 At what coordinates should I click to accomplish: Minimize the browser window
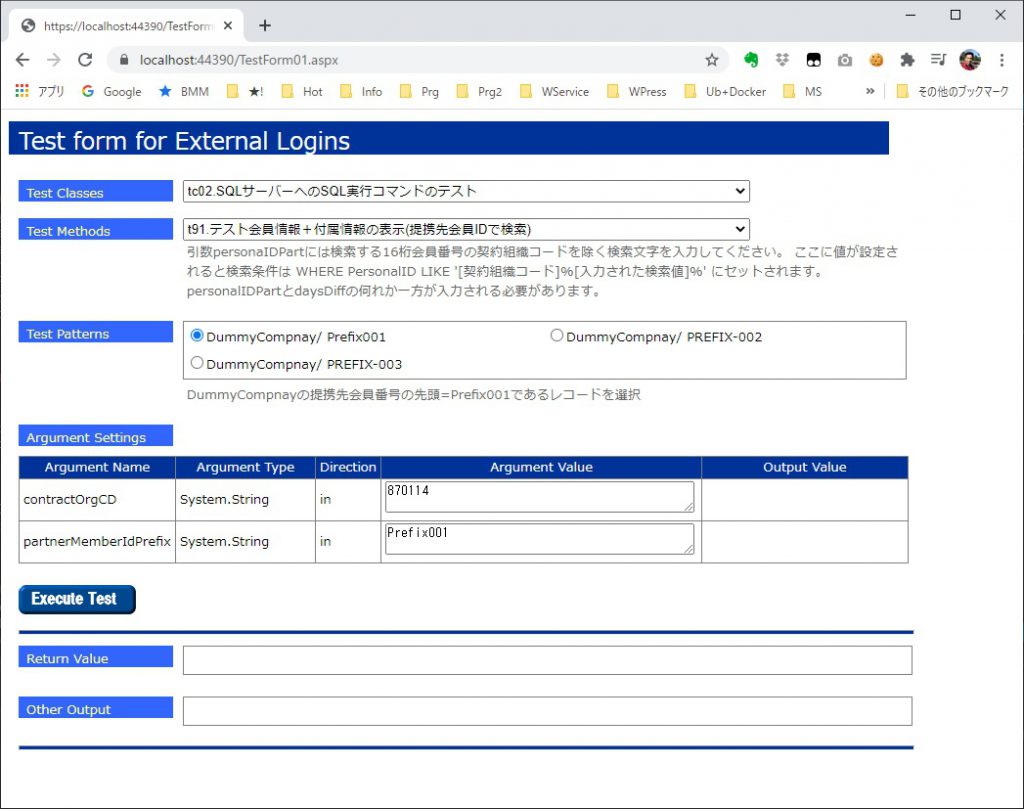910,15
